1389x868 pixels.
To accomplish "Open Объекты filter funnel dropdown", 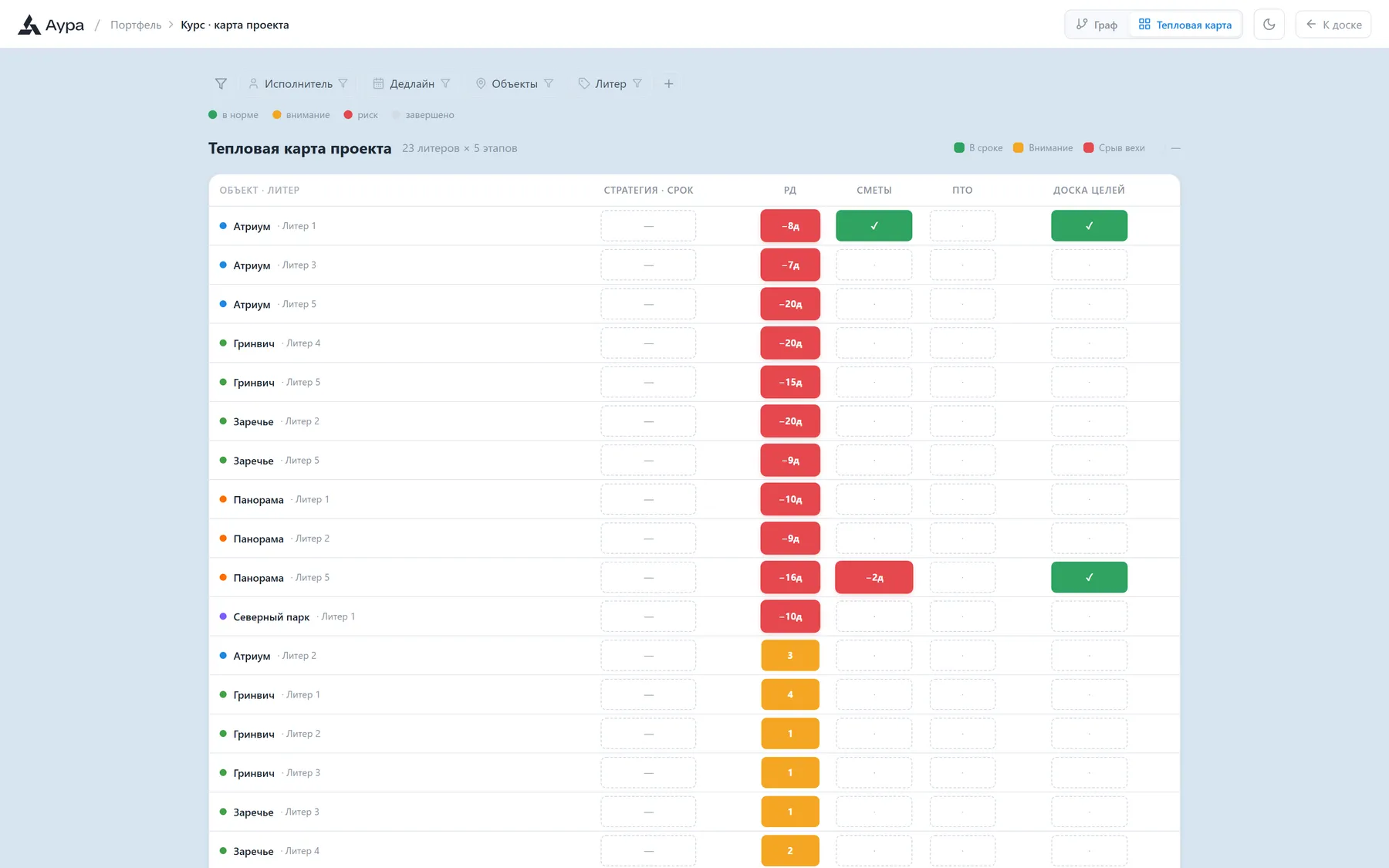I will click(549, 83).
